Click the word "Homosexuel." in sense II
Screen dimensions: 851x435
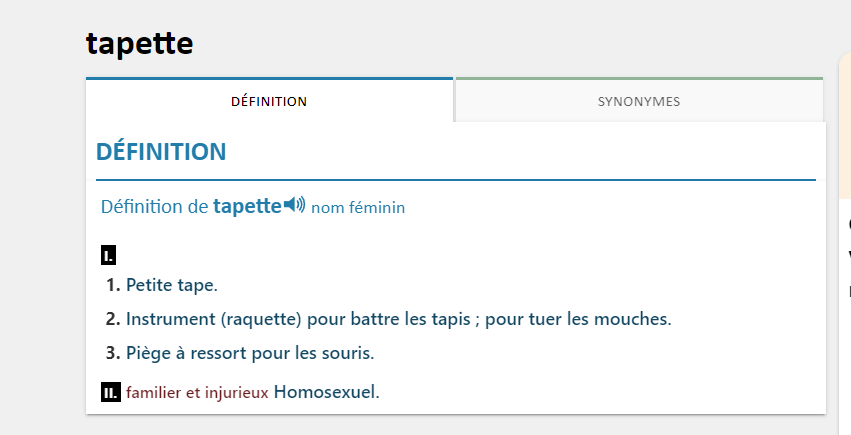327,392
